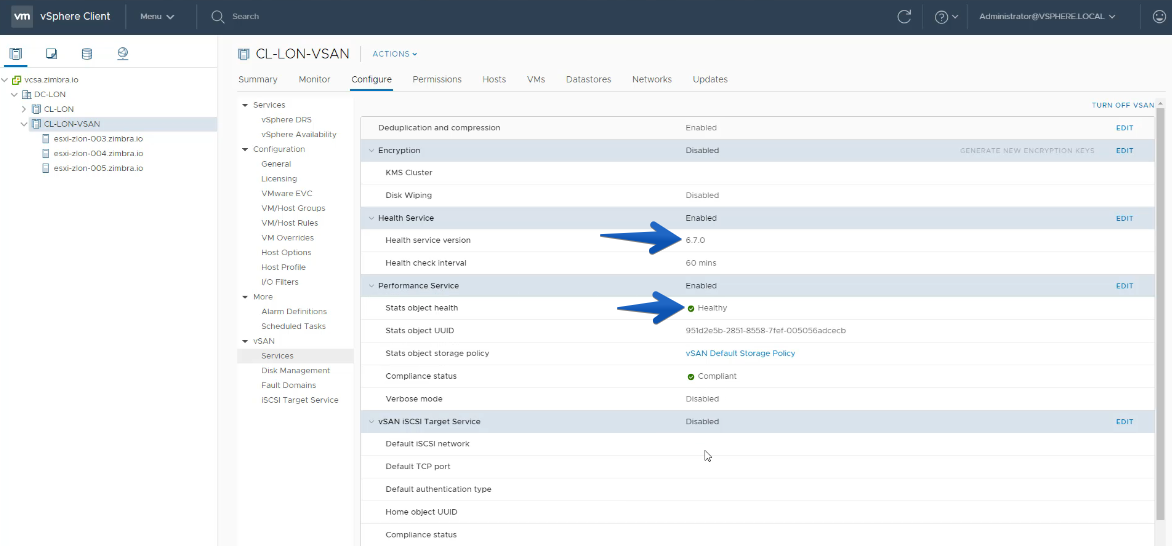The width and height of the screenshot is (1172, 546).
Task: Click the refresh icon in top bar
Action: [x=904, y=16]
